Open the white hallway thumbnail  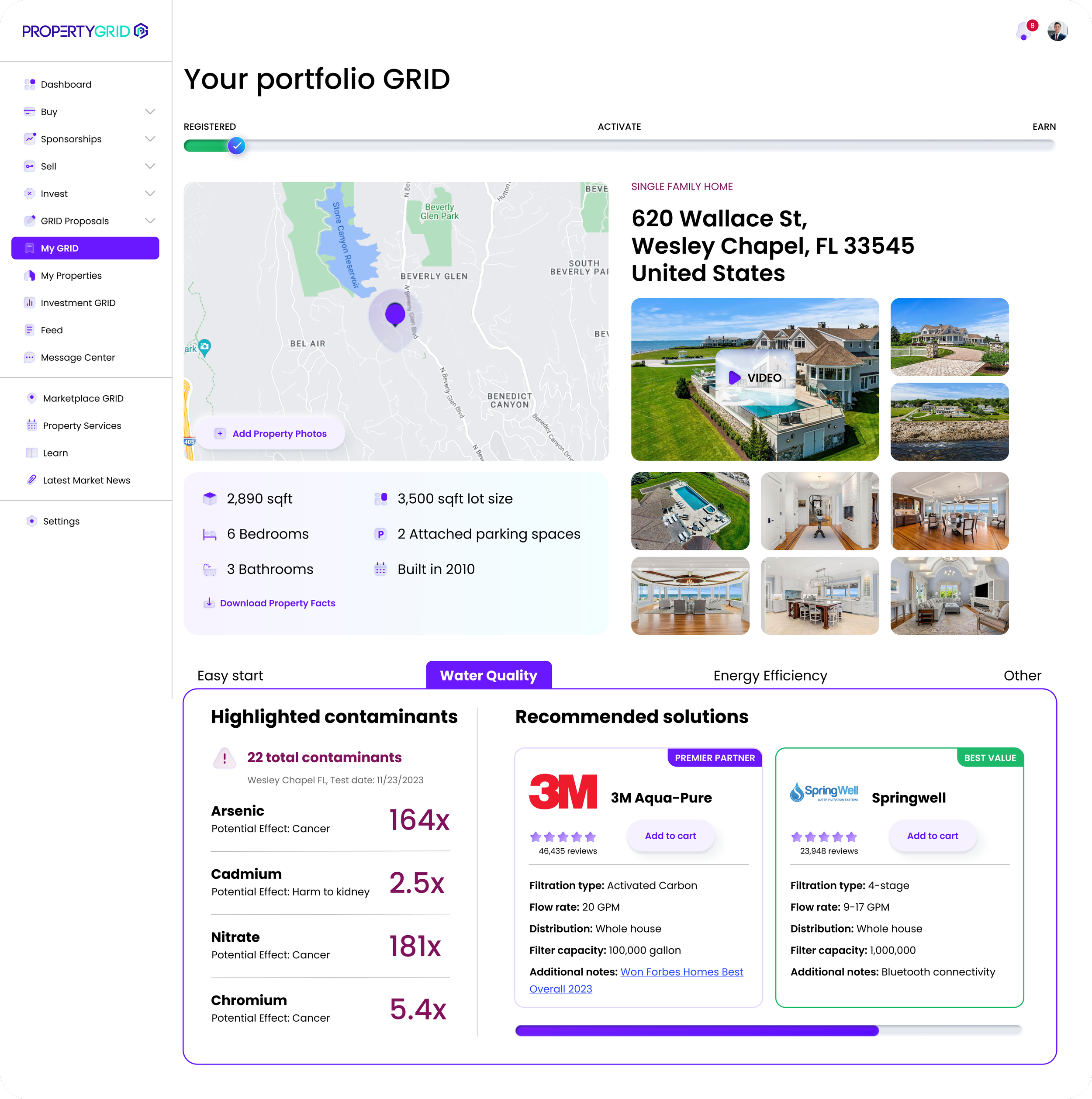pos(819,511)
